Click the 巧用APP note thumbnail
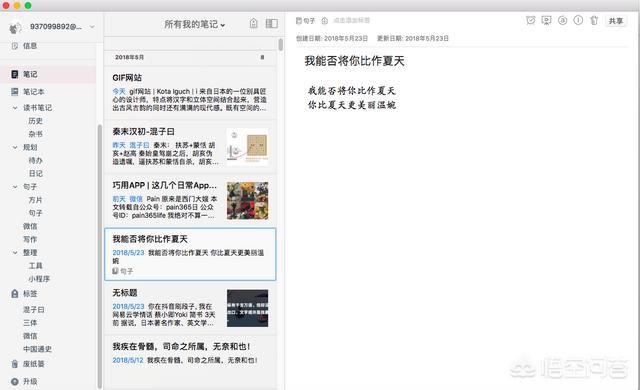This screenshot has width=640, height=390. click(247, 201)
